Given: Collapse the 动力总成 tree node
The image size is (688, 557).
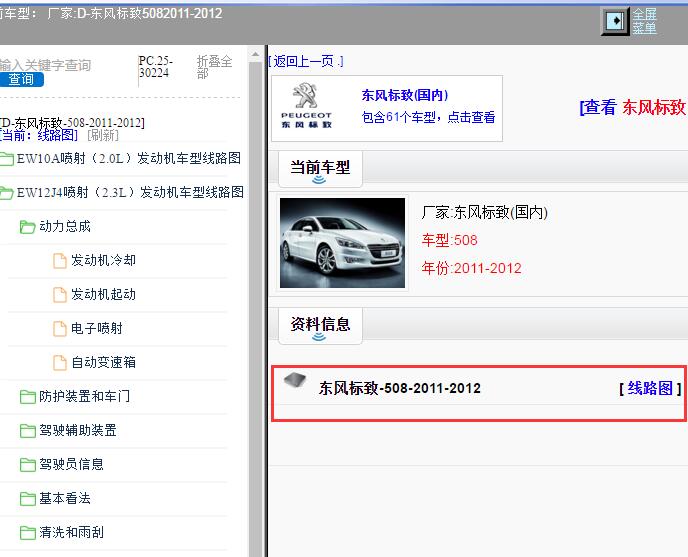Looking at the screenshot, I should (x=64, y=226).
